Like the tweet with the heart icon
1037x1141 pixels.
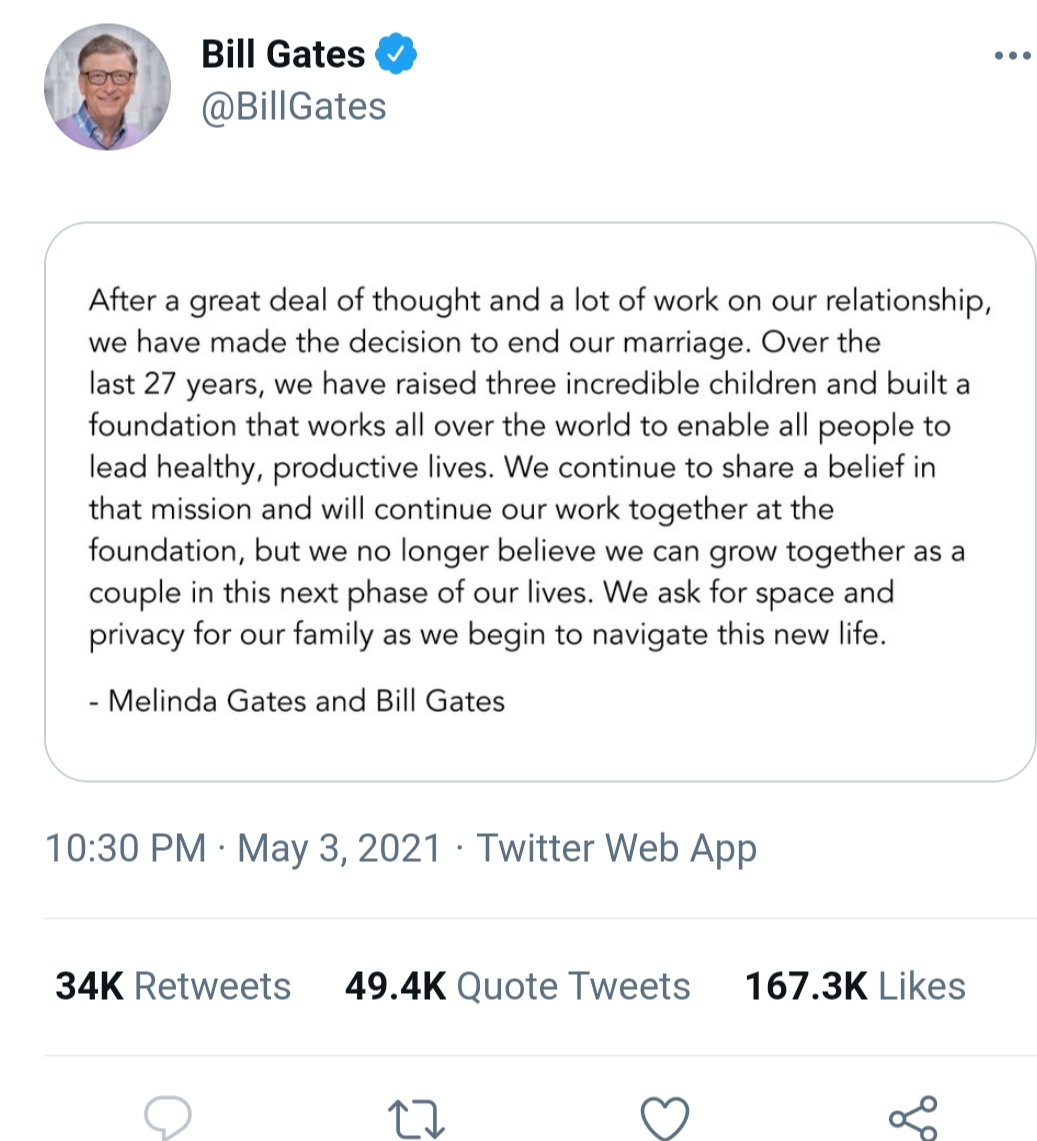664,1113
